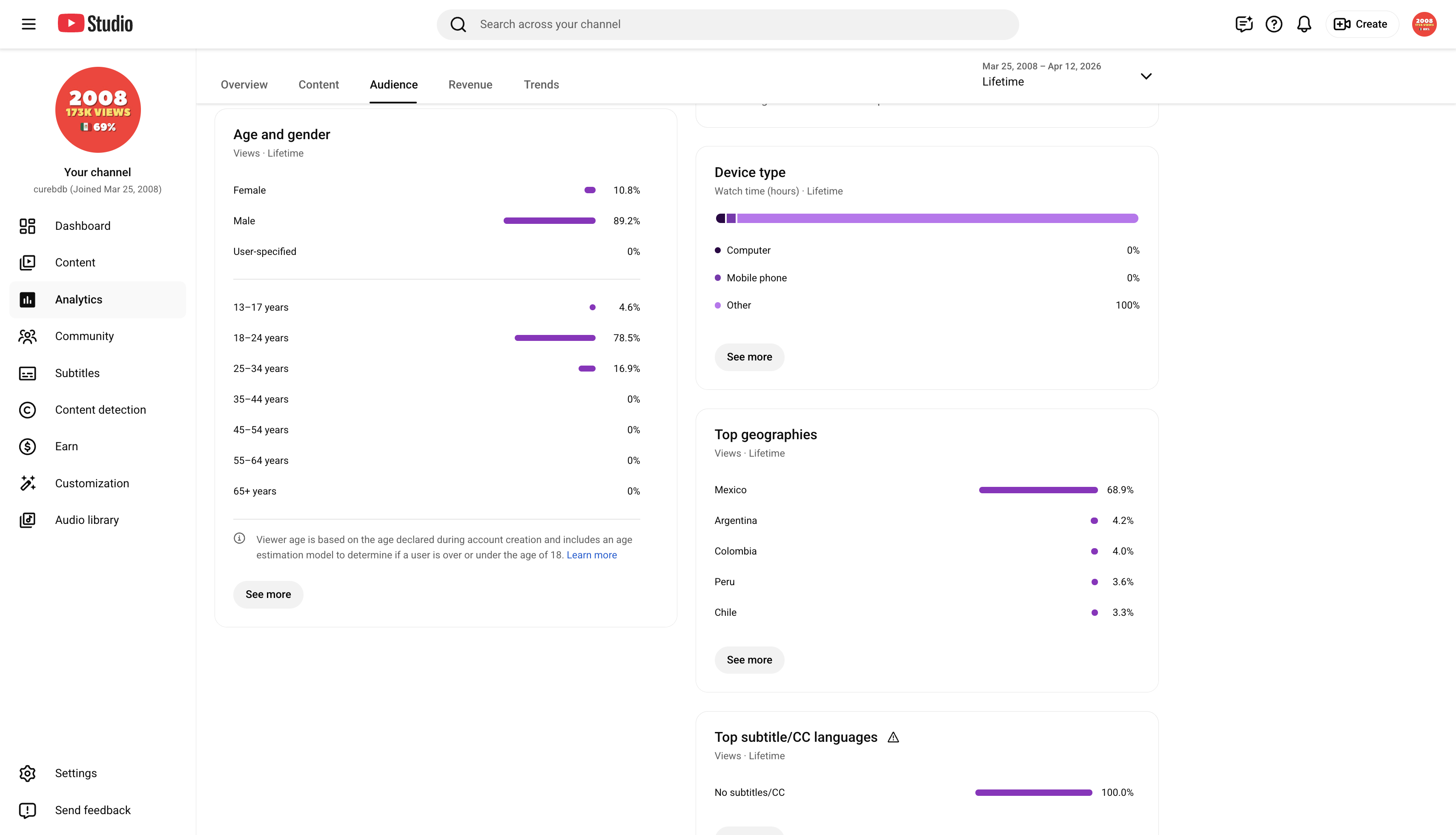This screenshot has height=835, width=1456.
Task: Click the Argentina row label
Action: [736, 521]
